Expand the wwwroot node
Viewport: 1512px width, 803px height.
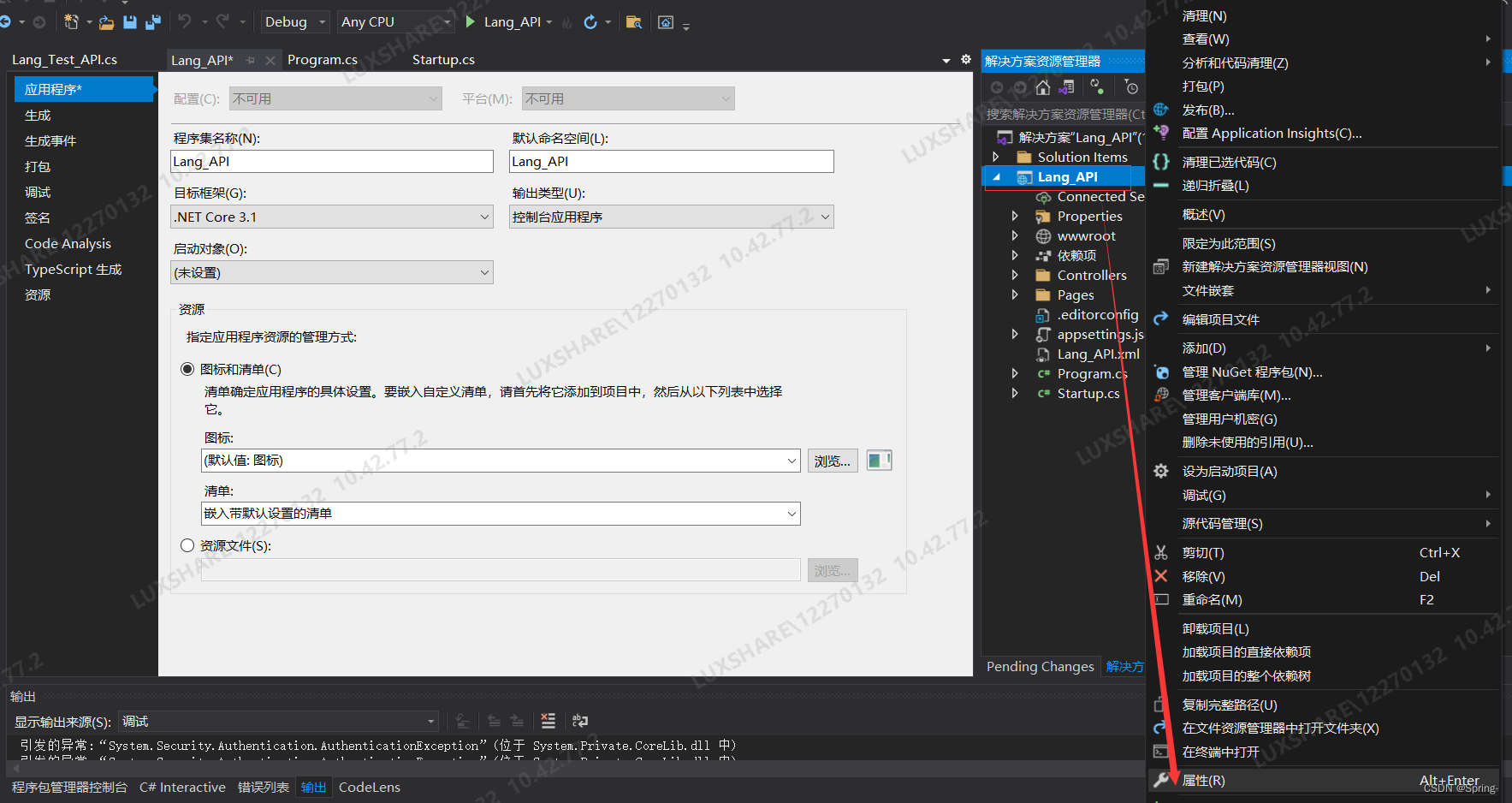[1015, 235]
